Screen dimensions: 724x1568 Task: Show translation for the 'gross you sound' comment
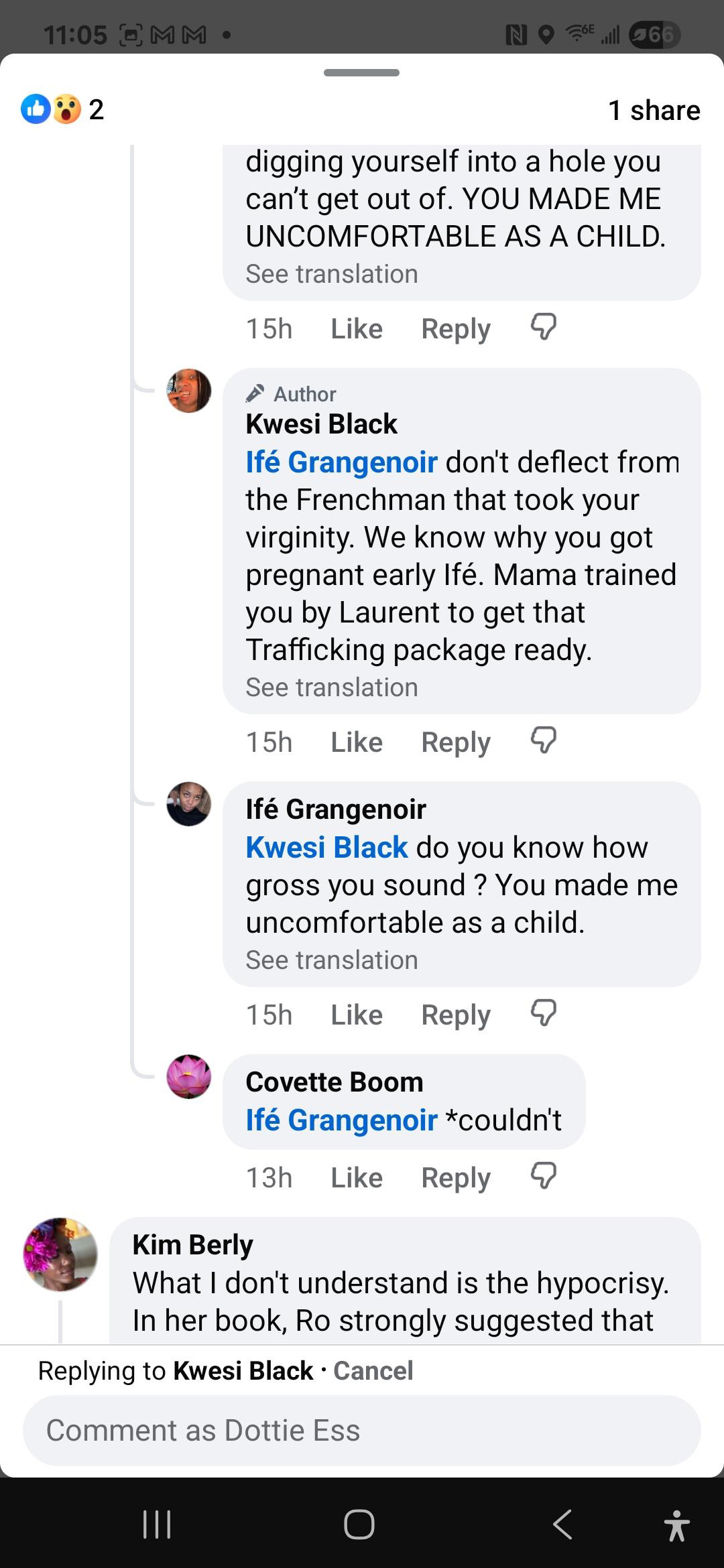(x=332, y=960)
